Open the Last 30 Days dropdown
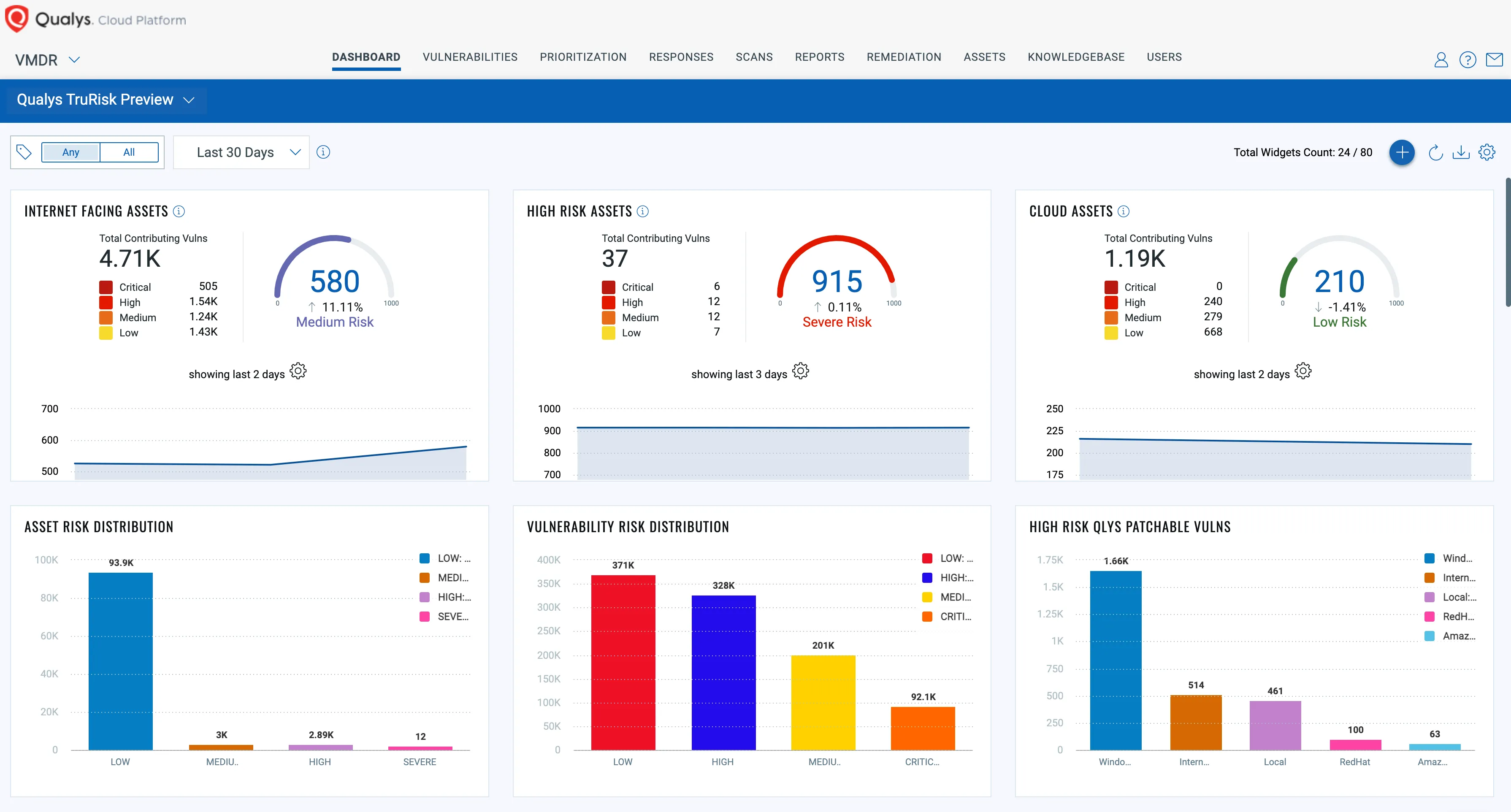1511x812 pixels. (x=241, y=152)
